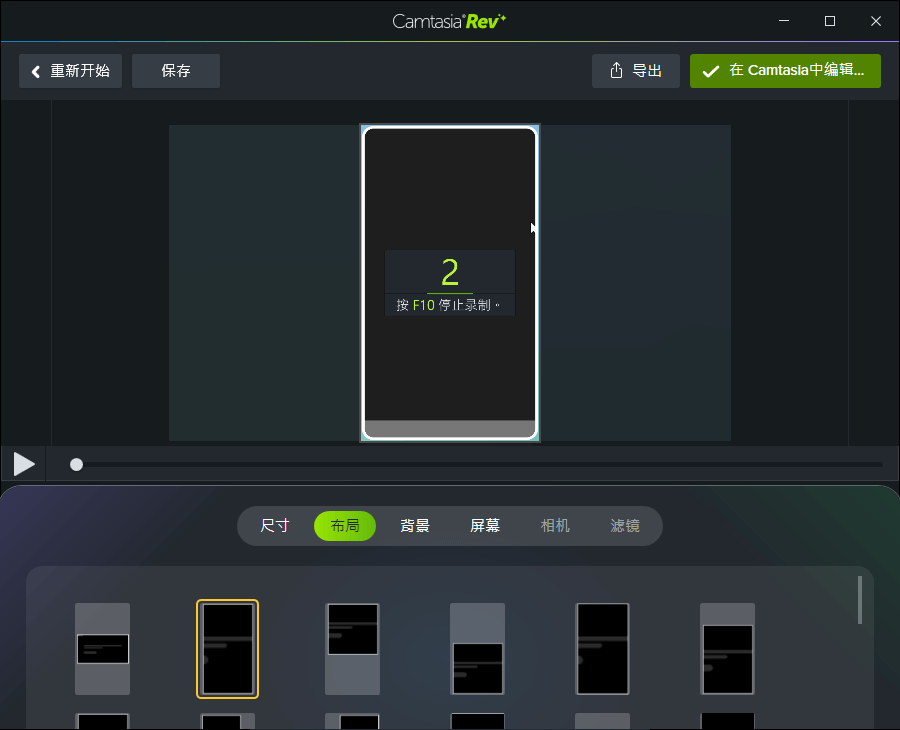Switch to the 尺寸 tab
The height and width of the screenshot is (730, 900).
click(275, 526)
